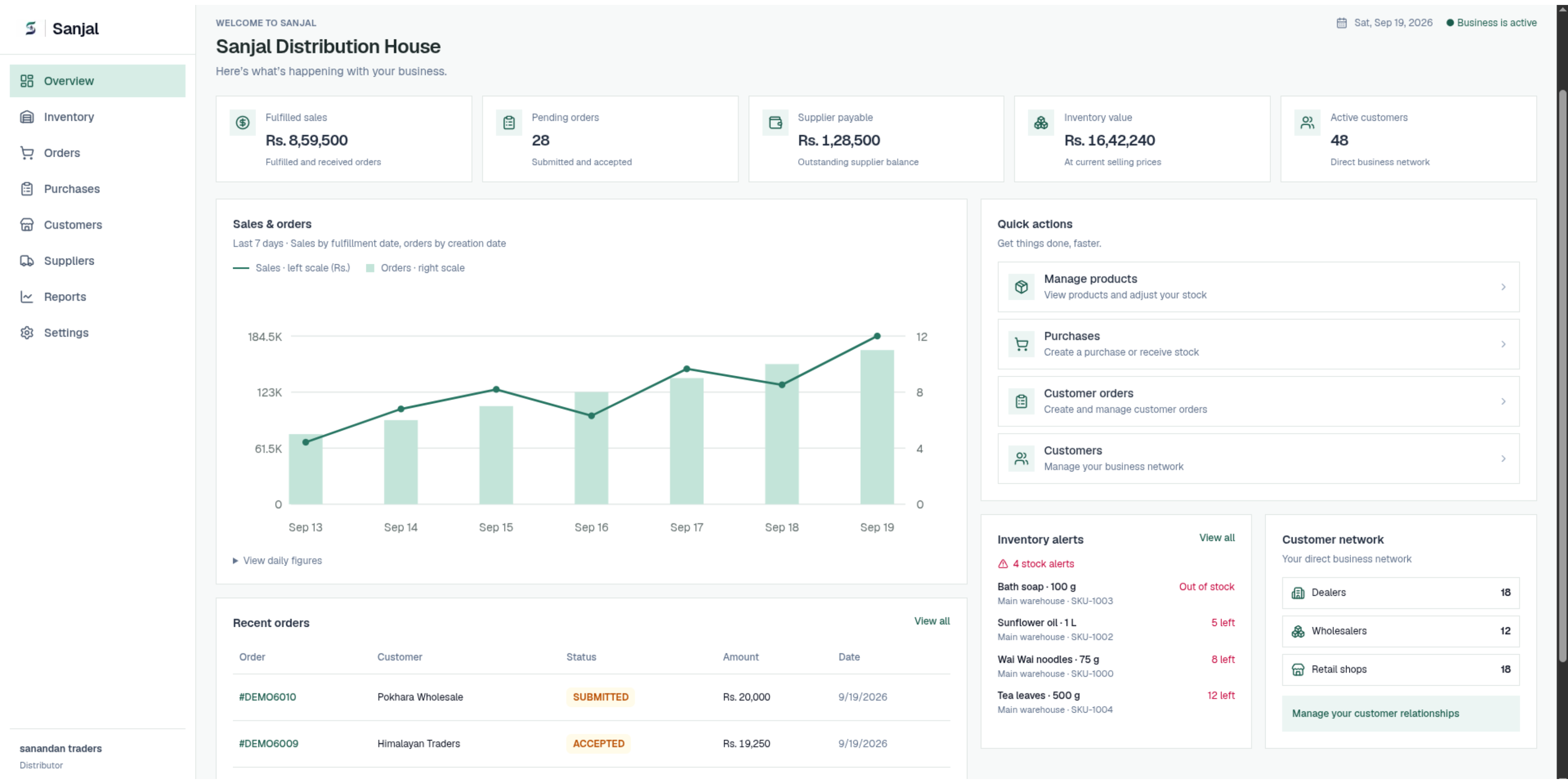Expand View daily figures disclosure

pos(278,560)
